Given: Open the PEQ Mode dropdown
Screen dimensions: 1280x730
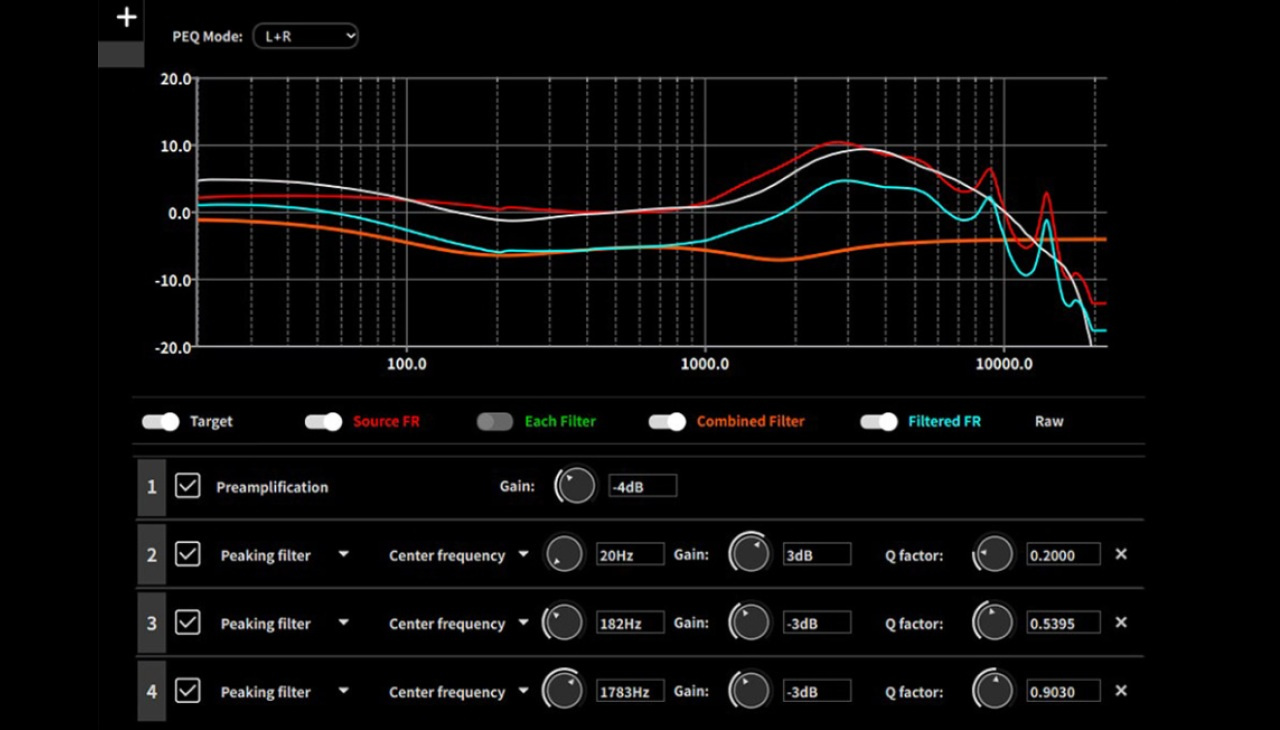Looking at the screenshot, I should coord(305,36).
